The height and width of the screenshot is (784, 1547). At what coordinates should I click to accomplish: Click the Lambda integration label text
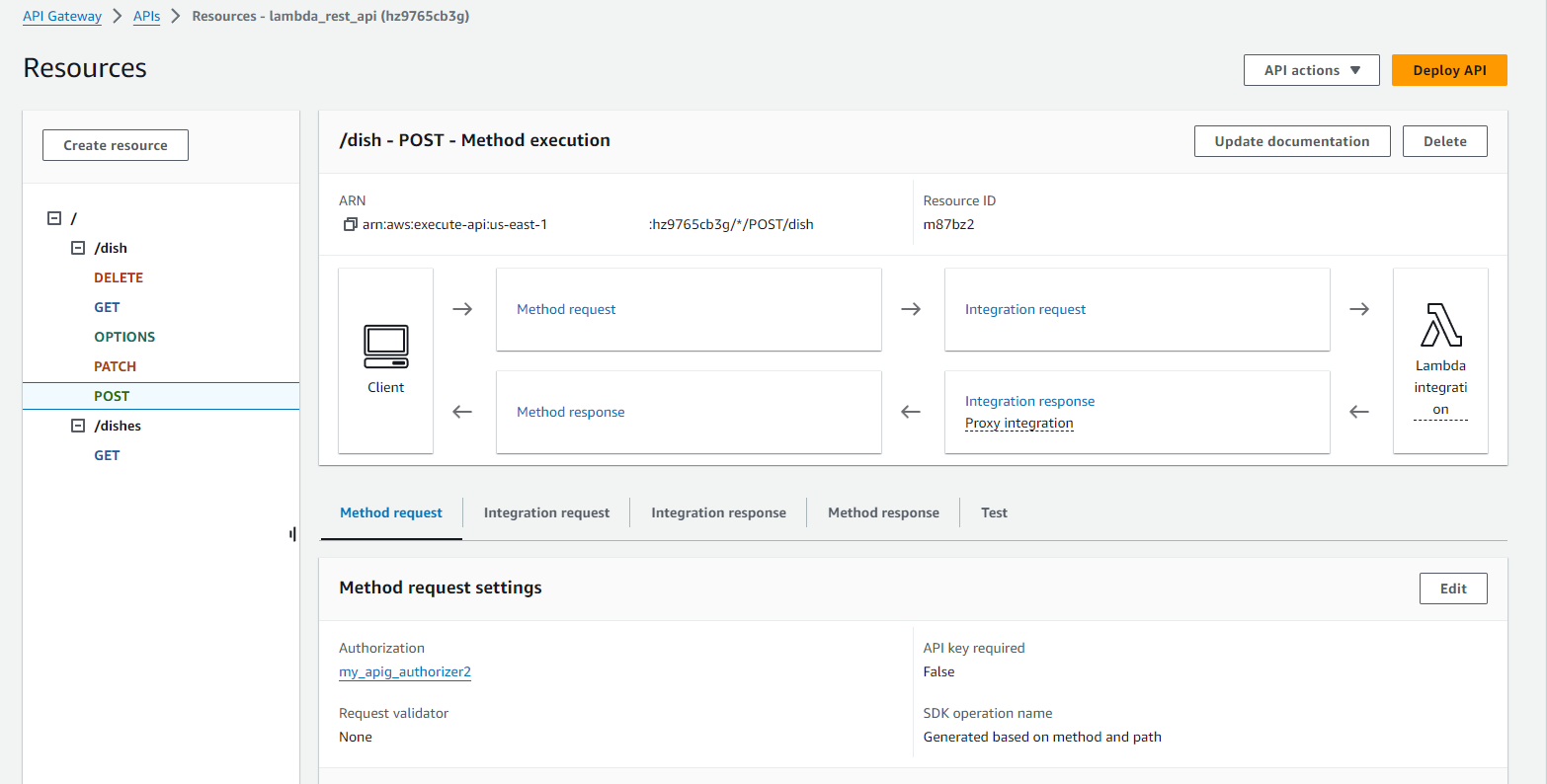pos(1440,387)
